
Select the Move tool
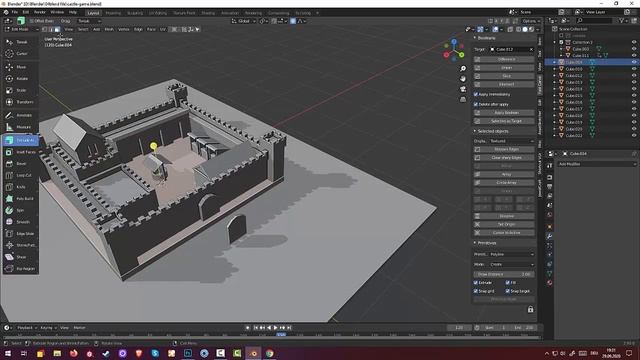pyautogui.click(x=20, y=67)
